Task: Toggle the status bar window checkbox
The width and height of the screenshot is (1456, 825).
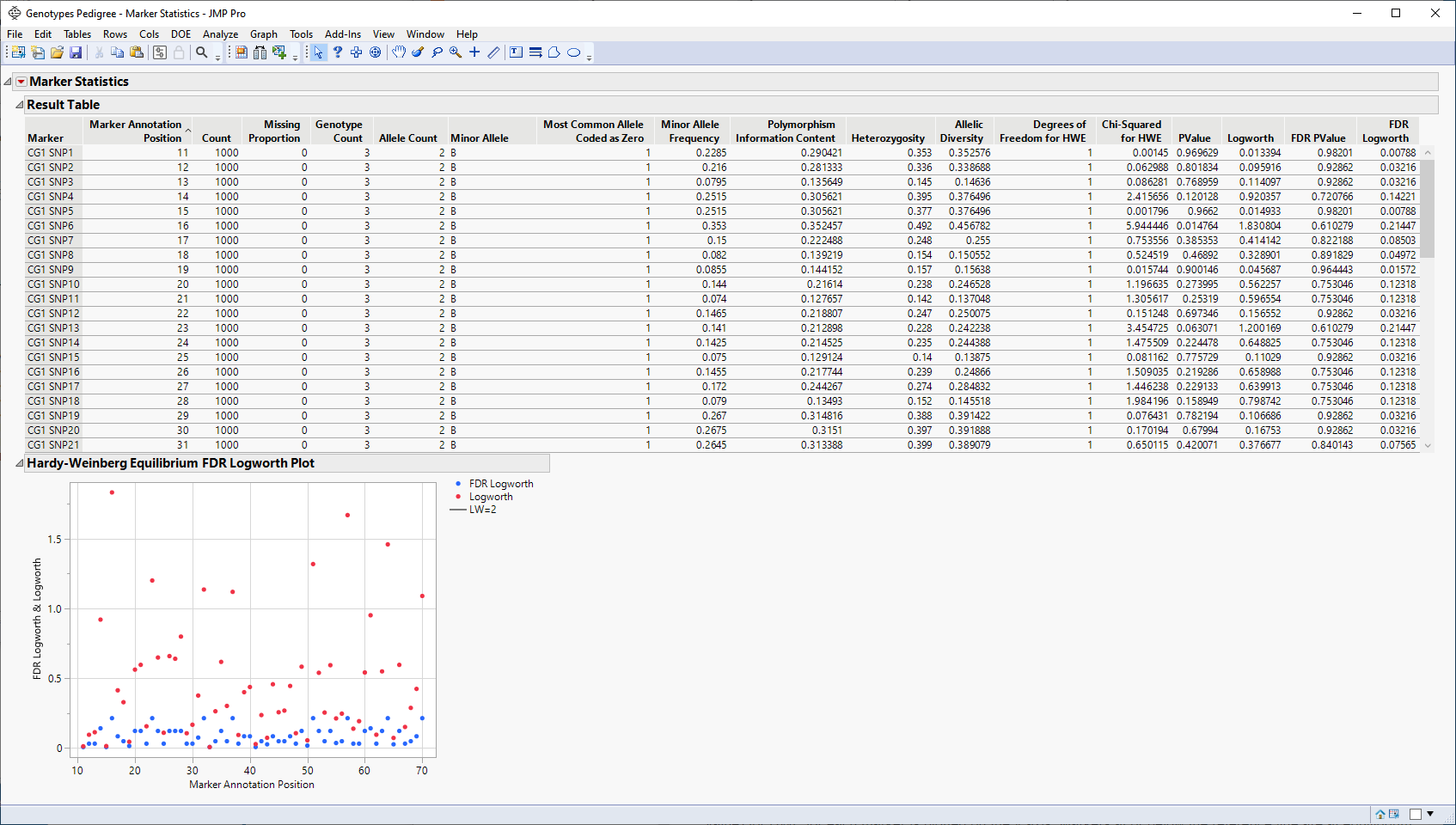Action: coord(1415,814)
